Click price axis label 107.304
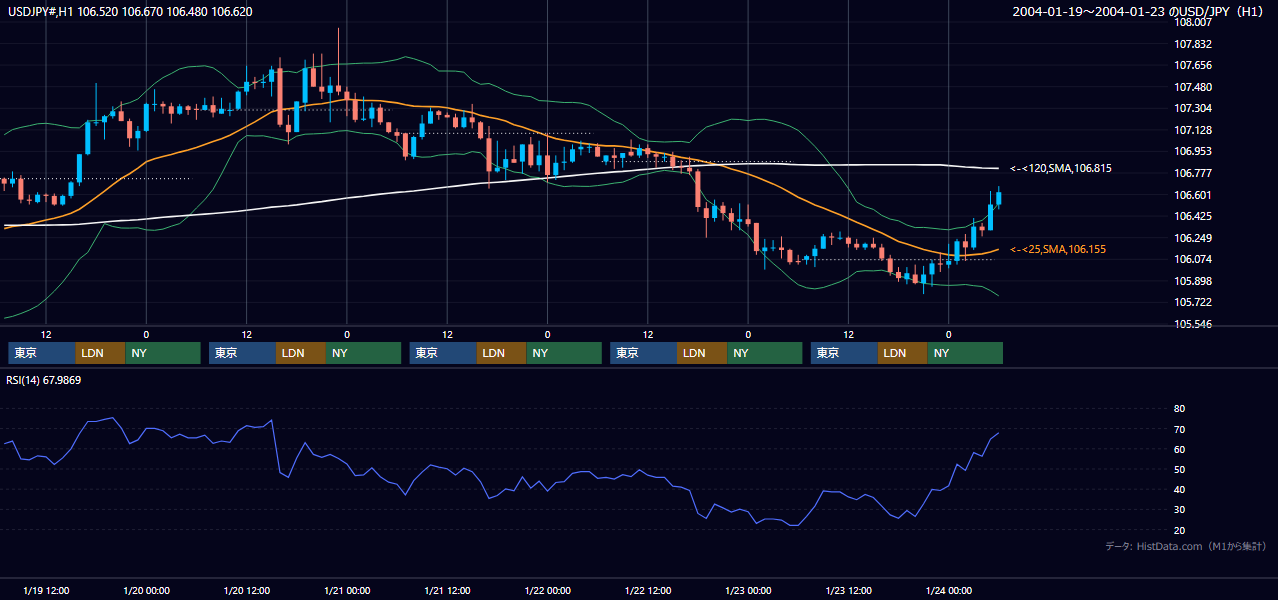 (x=1193, y=108)
